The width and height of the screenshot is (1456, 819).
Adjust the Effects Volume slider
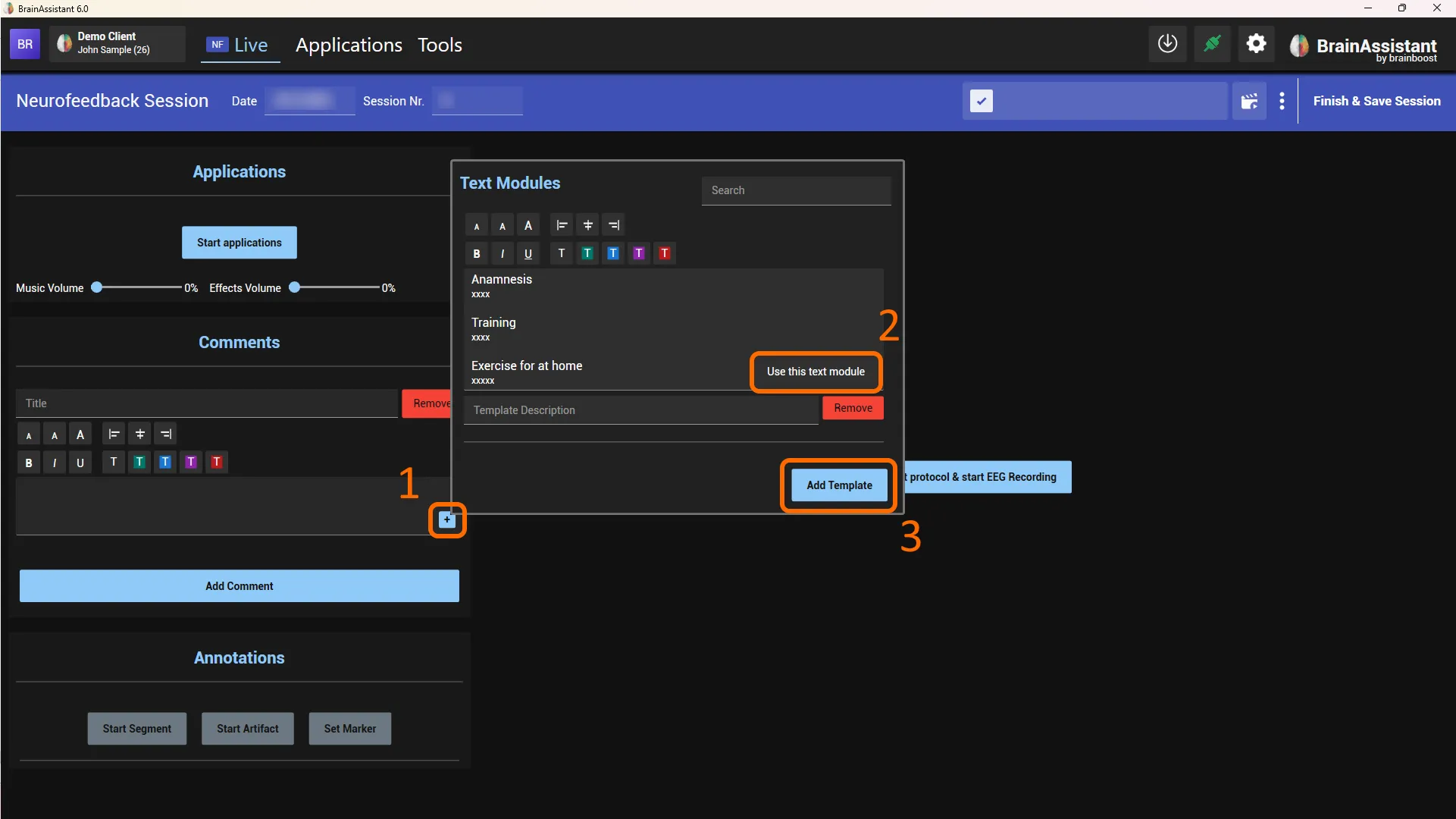[334, 287]
